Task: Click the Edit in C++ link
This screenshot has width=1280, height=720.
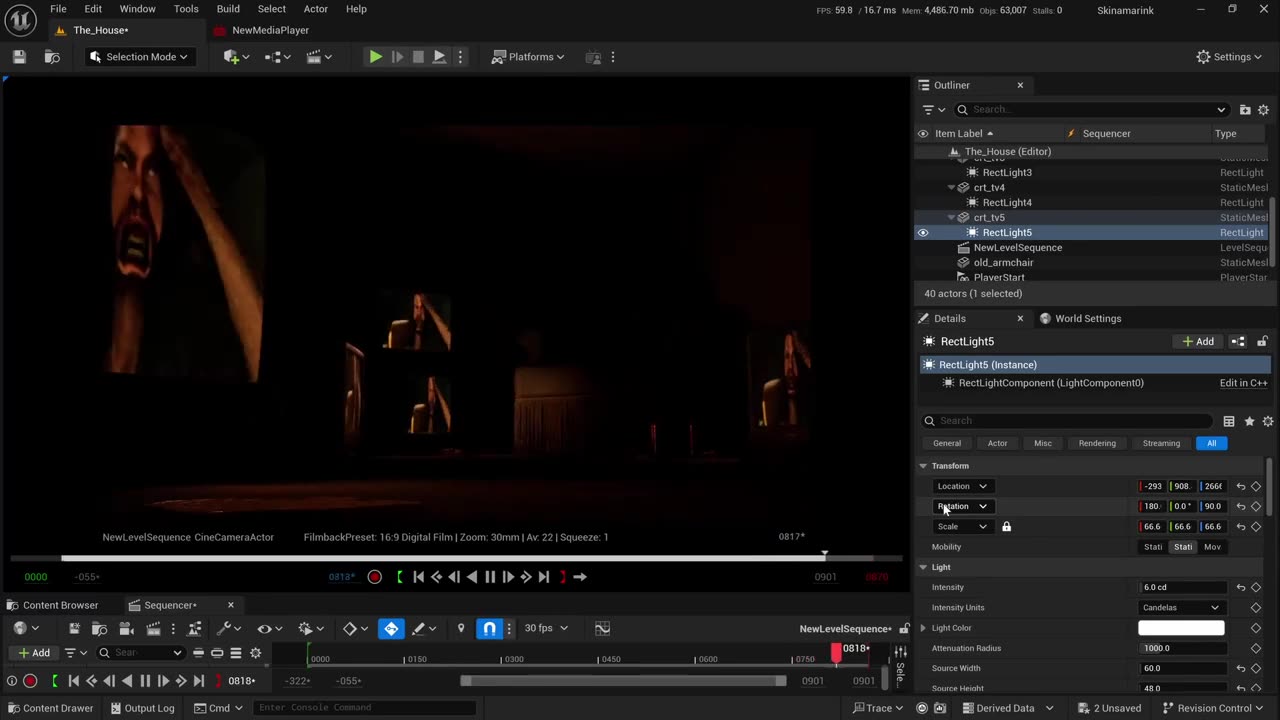Action: click(1243, 383)
